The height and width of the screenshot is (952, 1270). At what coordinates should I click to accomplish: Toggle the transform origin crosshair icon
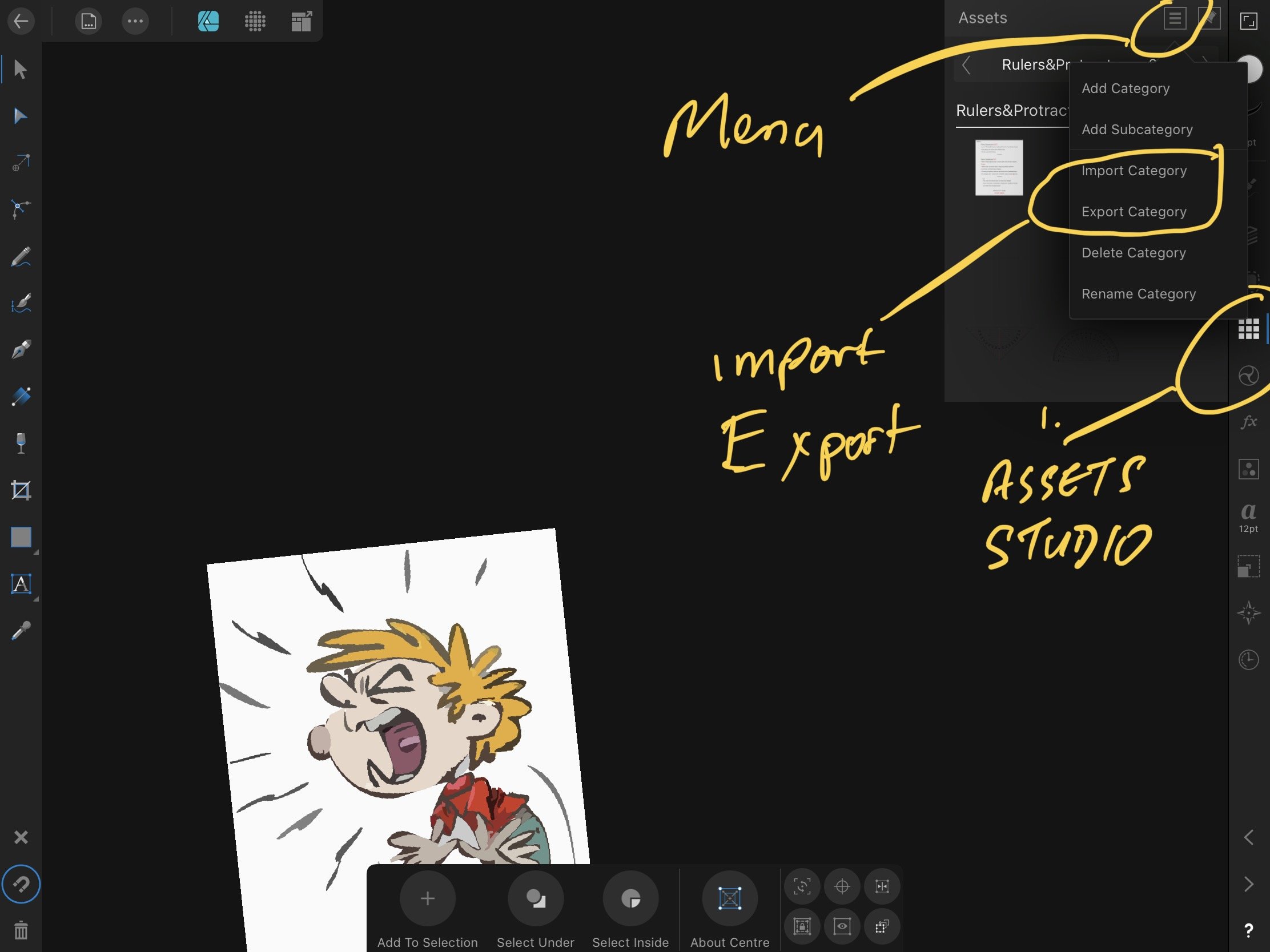pyautogui.click(x=842, y=886)
